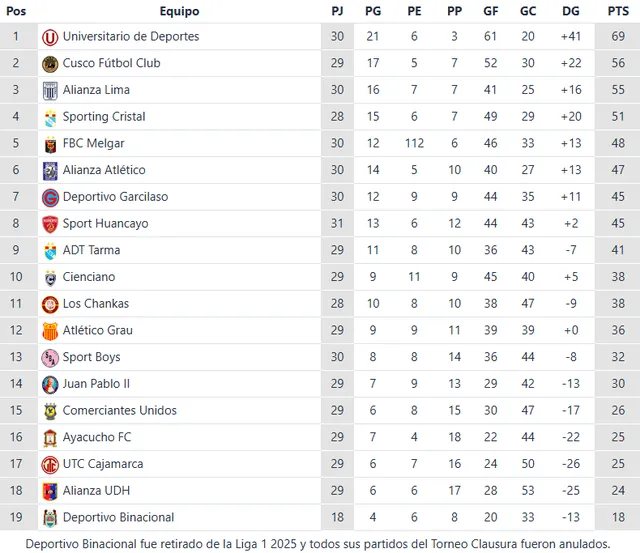Click the FBC Melgar crest icon

pyautogui.click(x=50, y=144)
